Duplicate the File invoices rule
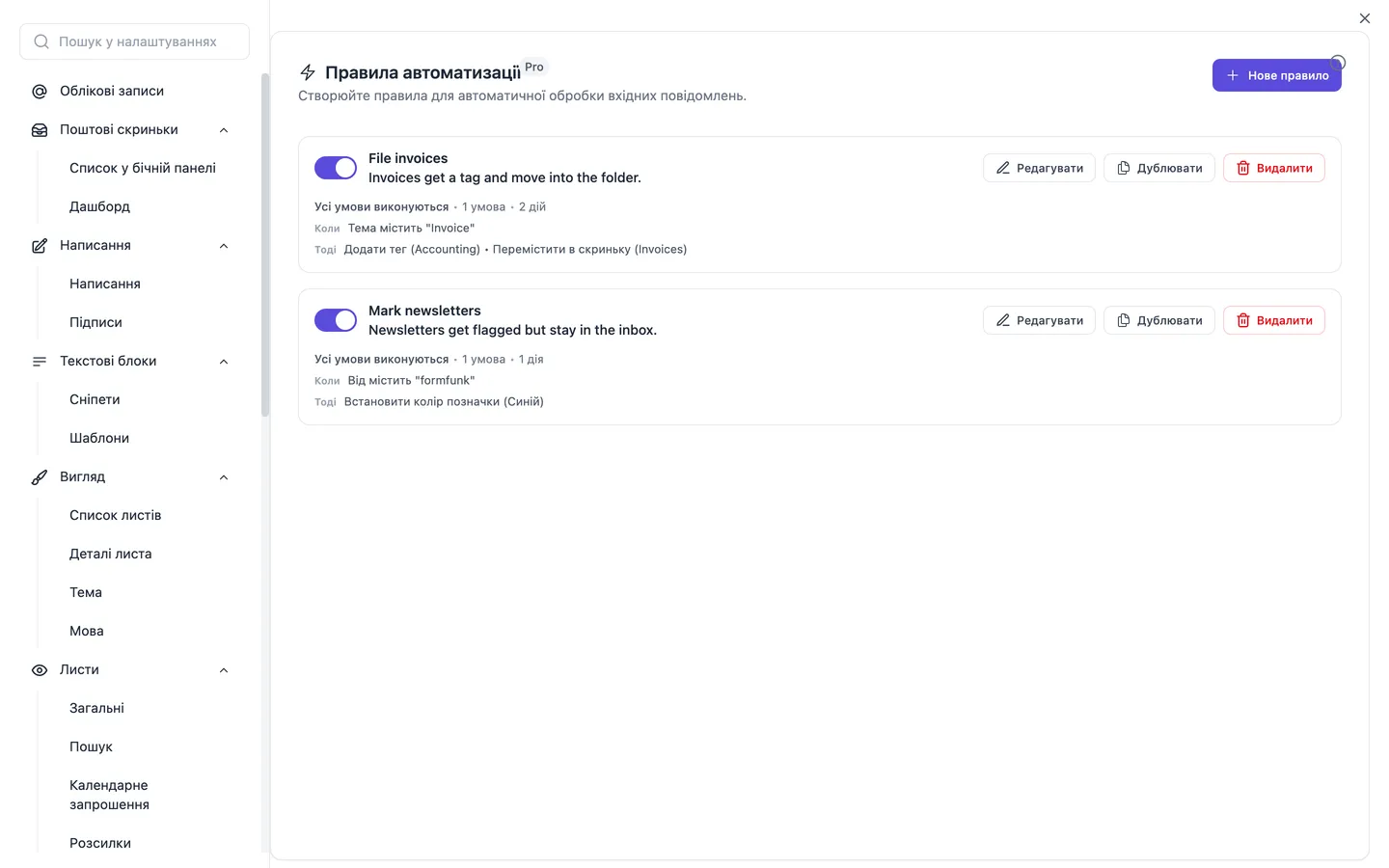 (1159, 168)
